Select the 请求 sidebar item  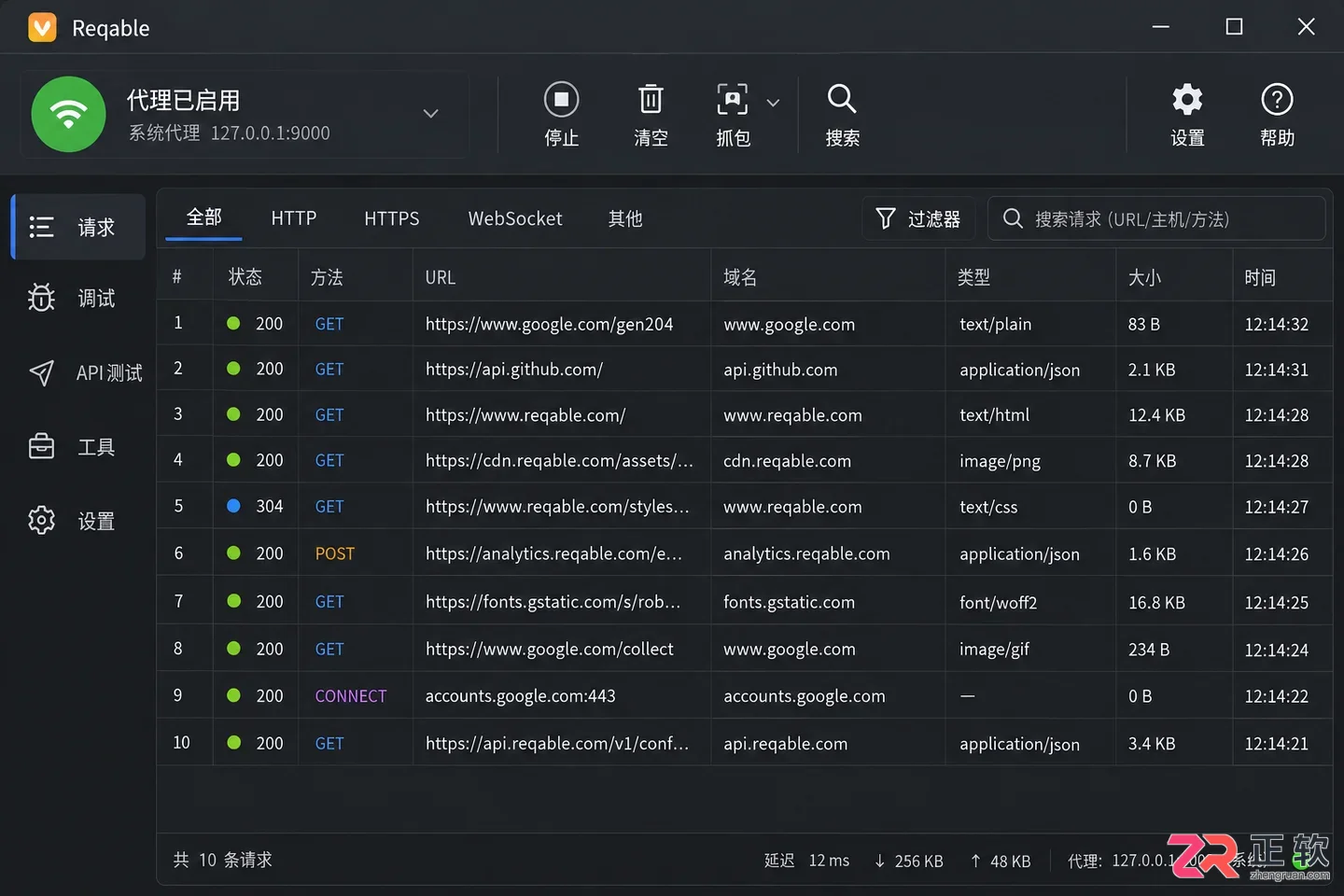pos(78,227)
